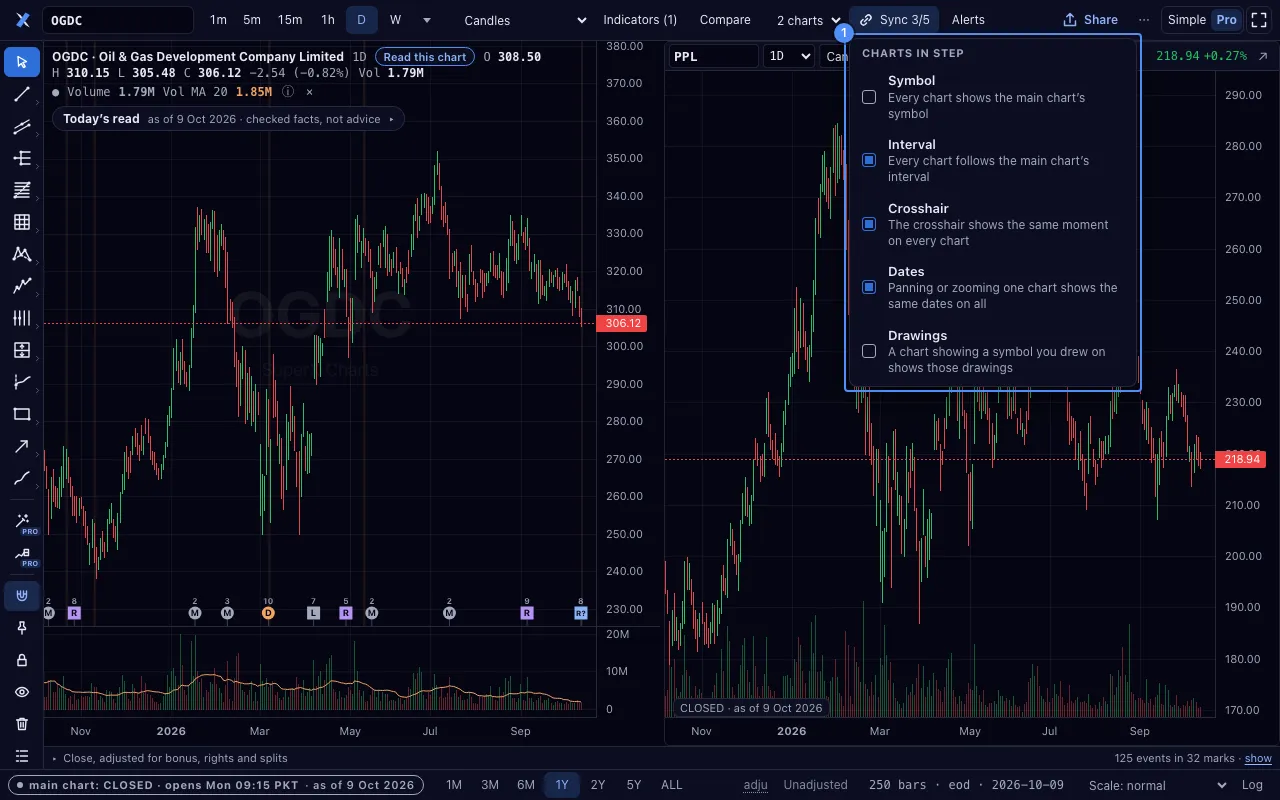Activate the magnet snap tool
Image resolution: width=1280 pixels, height=800 pixels.
tap(22, 596)
